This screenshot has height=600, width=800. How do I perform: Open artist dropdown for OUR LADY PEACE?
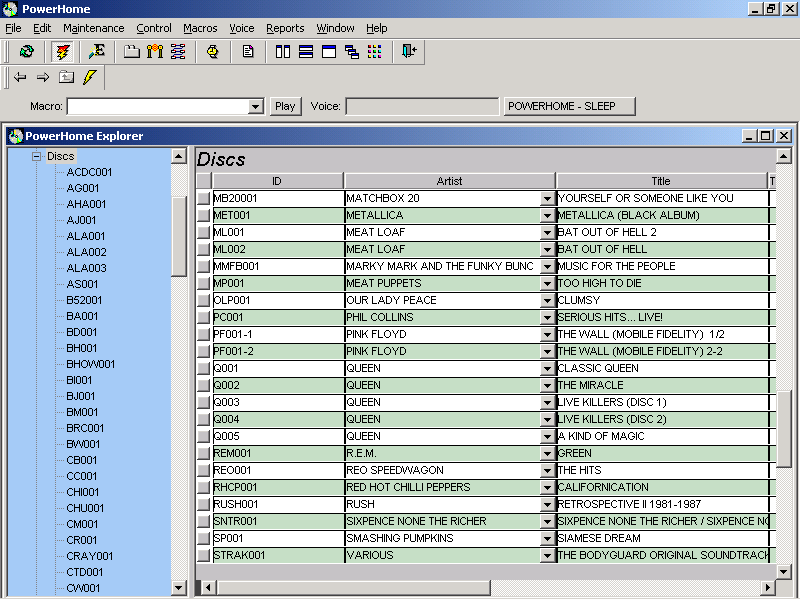click(547, 301)
